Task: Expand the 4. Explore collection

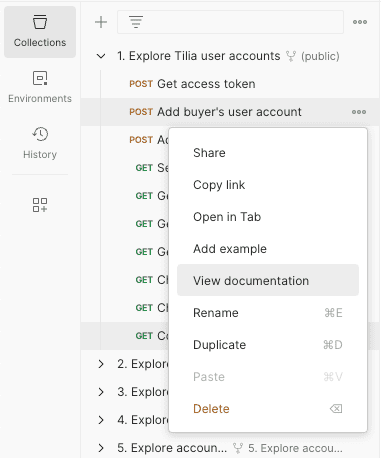Action: [x=101, y=420]
